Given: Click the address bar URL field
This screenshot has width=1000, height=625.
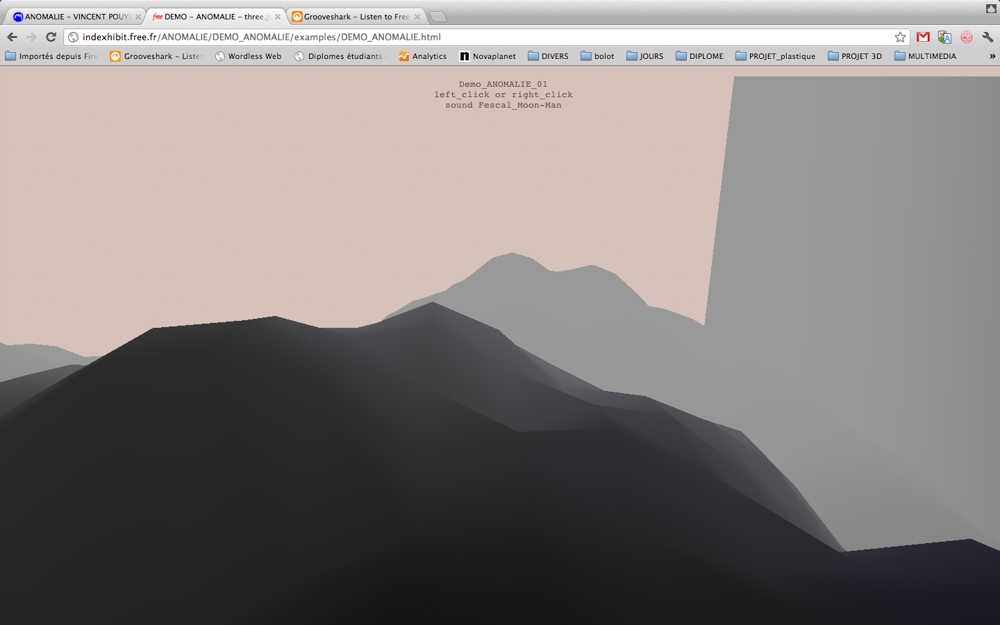Looking at the screenshot, I should click(x=480, y=37).
